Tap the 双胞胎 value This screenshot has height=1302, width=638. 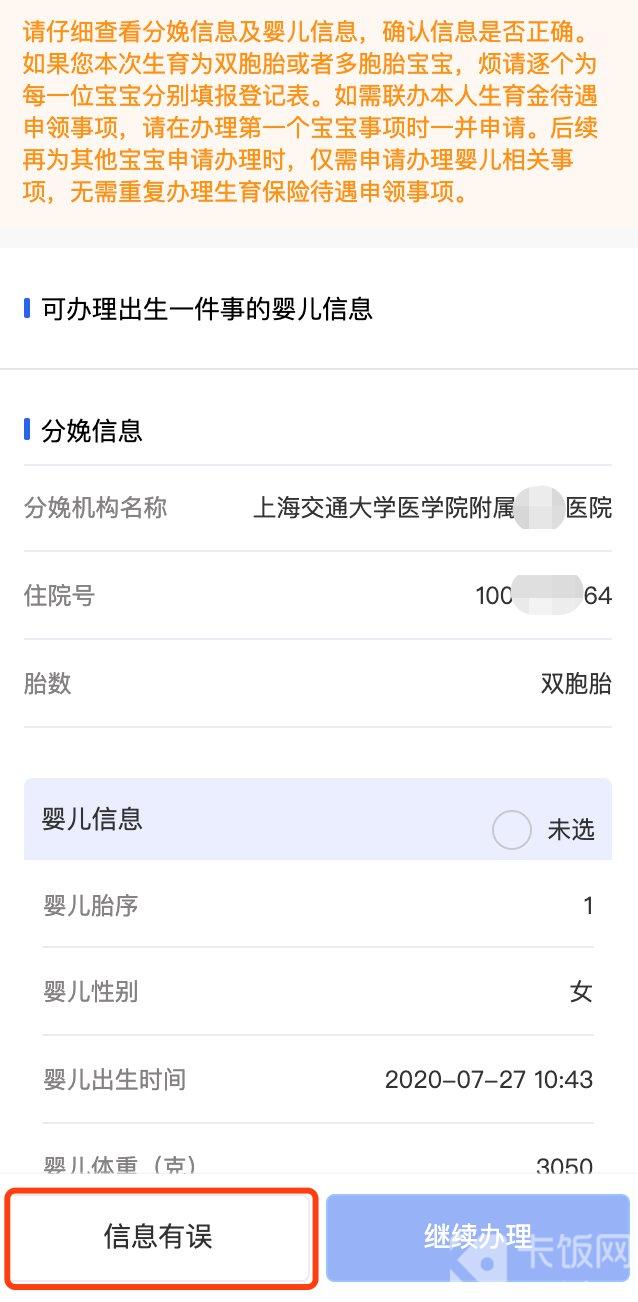point(575,684)
